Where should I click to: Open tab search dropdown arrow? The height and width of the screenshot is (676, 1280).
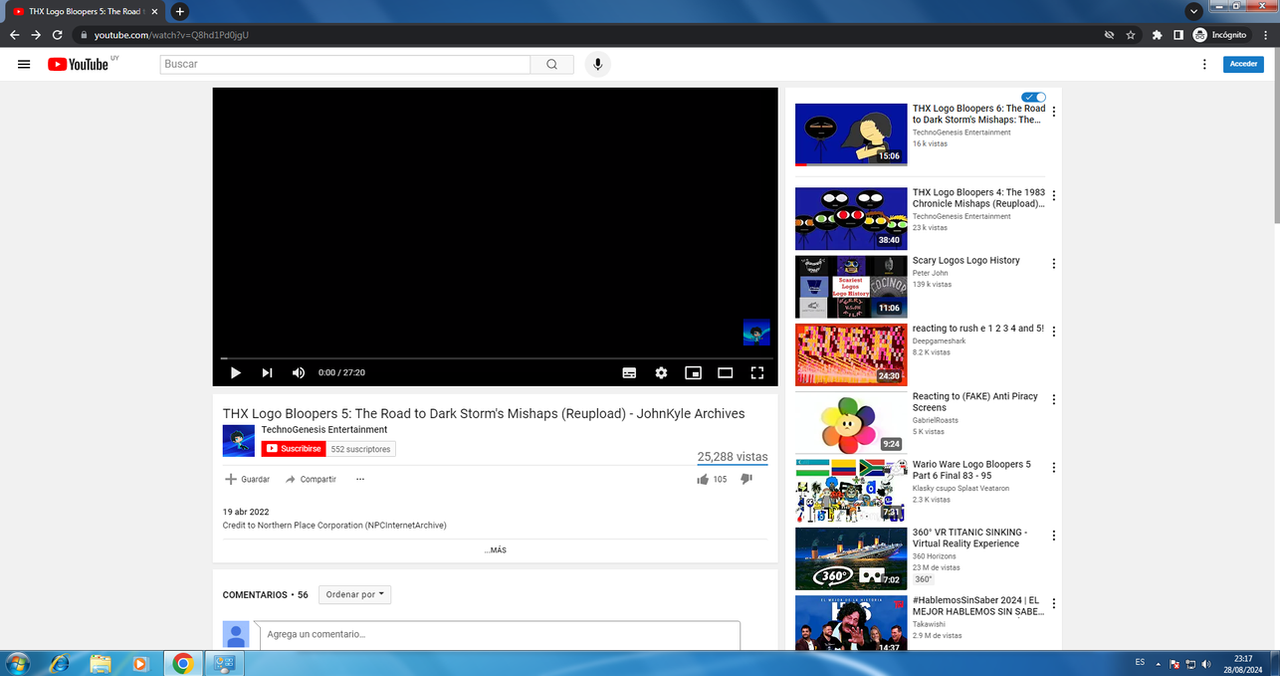coord(1193,11)
